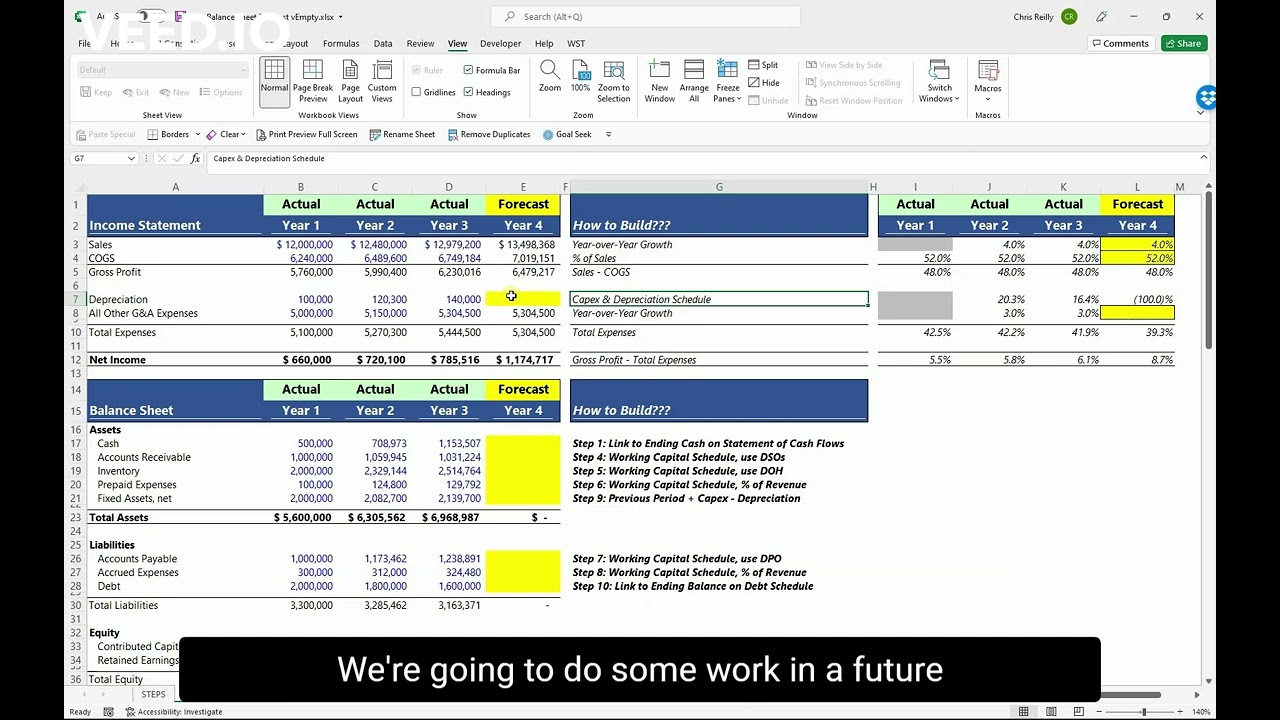Click Chris Reilly account avatar

click(1069, 17)
